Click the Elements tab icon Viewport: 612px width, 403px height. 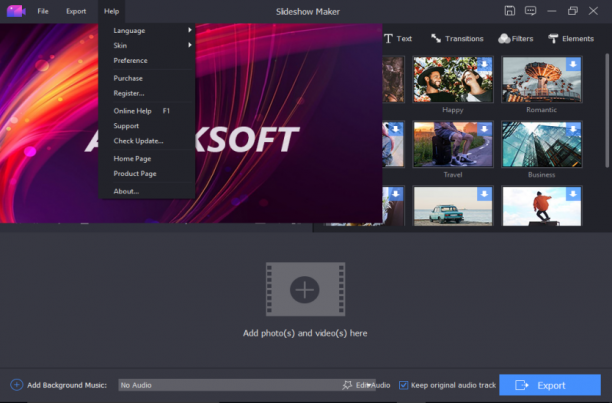pos(553,38)
